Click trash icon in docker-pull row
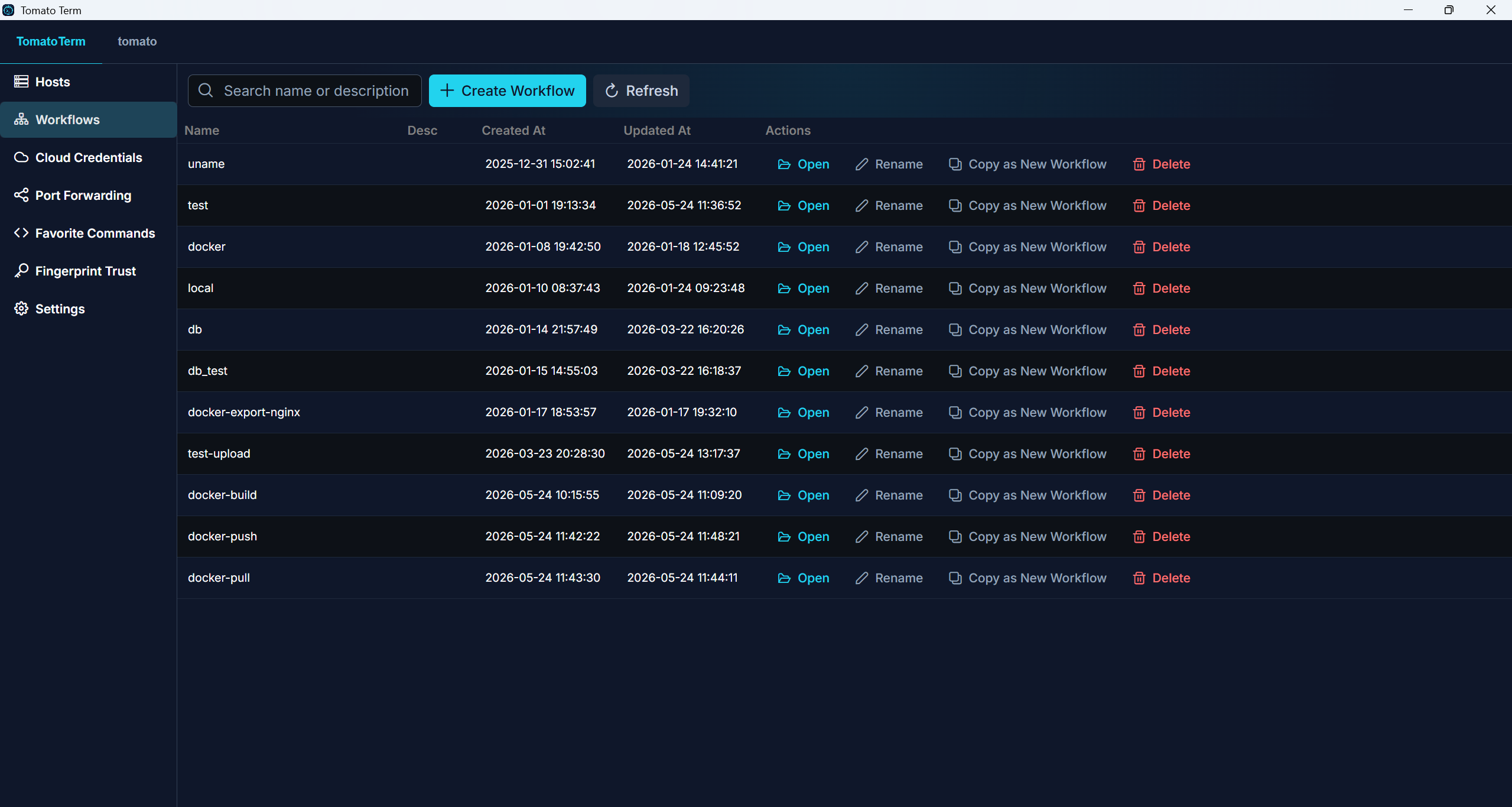The width and height of the screenshot is (1512, 807). tap(1139, 578)
